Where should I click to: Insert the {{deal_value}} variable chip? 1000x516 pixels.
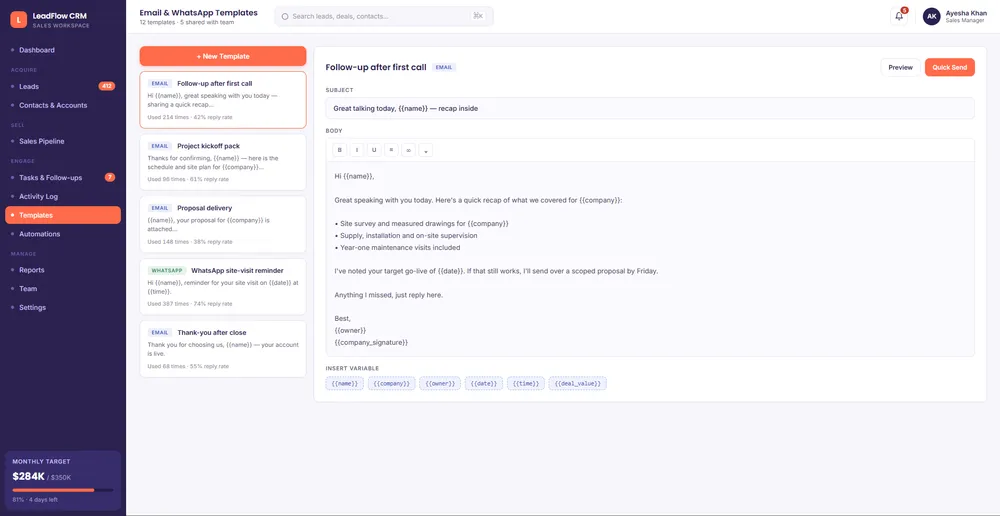point(578,383)
